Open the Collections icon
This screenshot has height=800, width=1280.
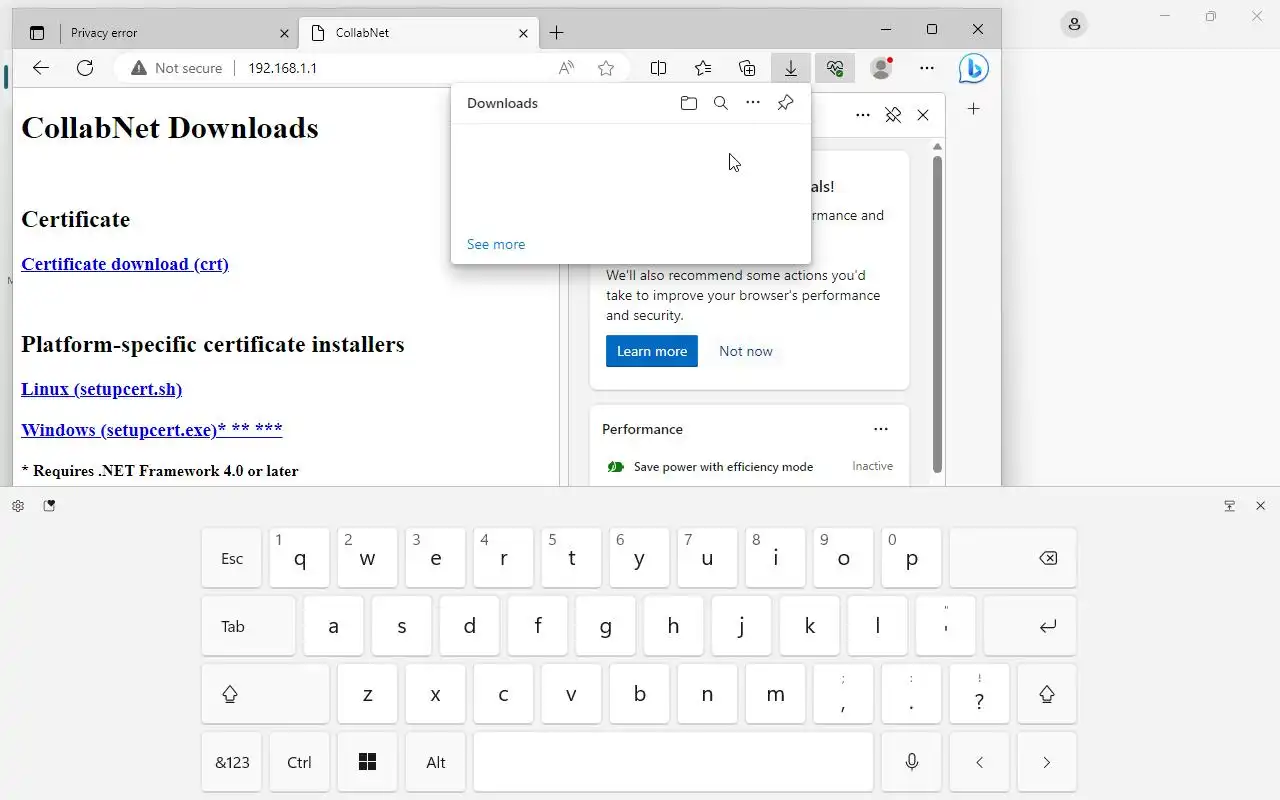[747, 68]
